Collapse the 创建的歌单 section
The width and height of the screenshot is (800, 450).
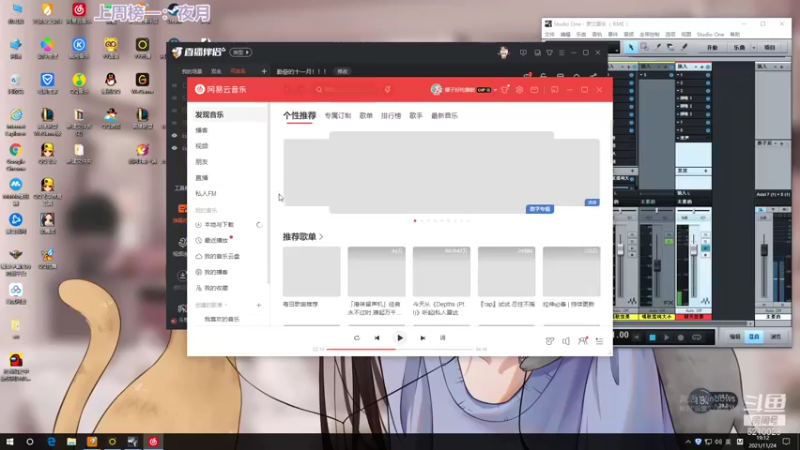pyautogui.click(x=211, y=305)
